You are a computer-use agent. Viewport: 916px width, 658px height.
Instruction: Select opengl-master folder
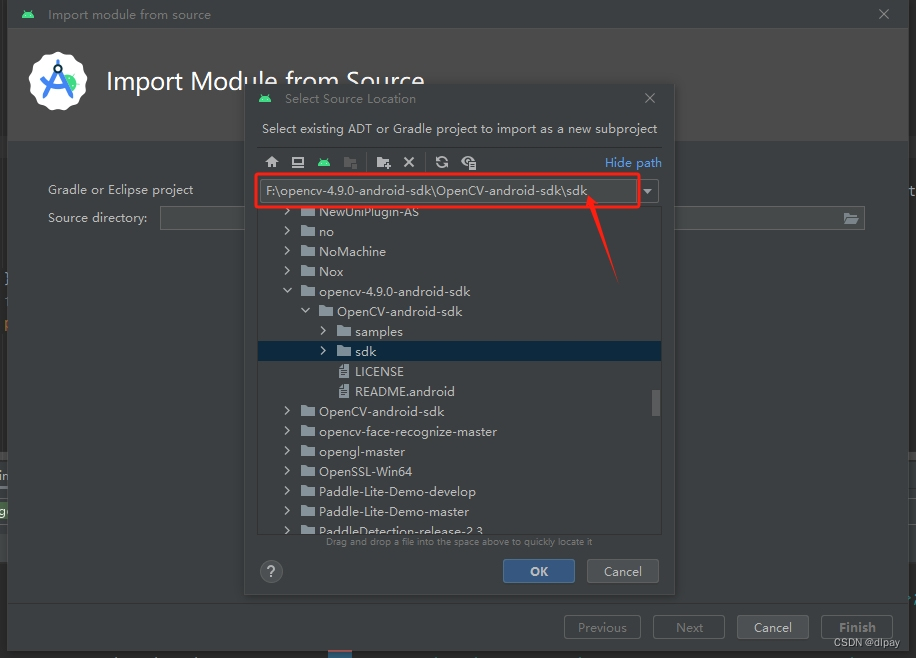(x=459, y=451)
